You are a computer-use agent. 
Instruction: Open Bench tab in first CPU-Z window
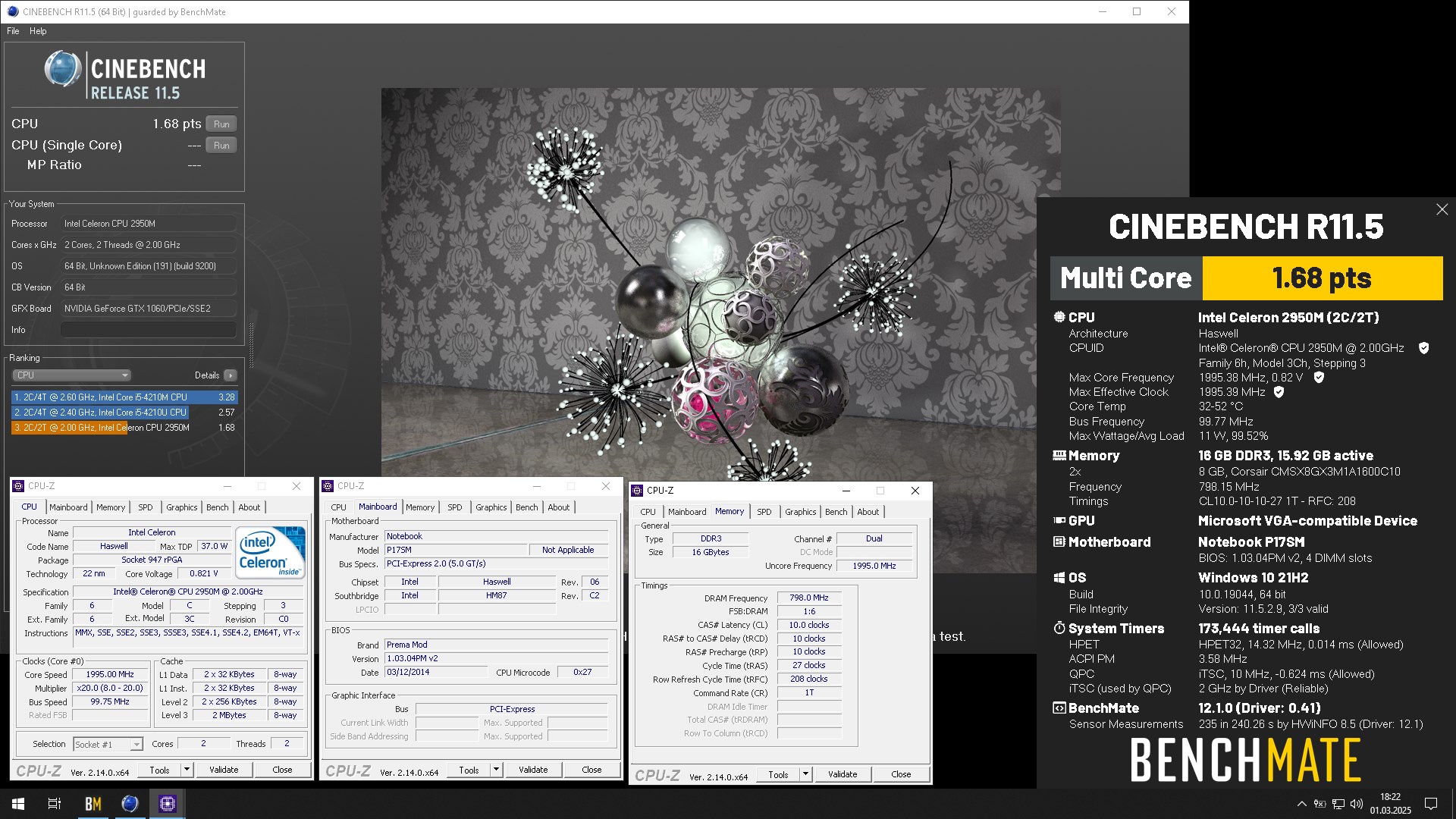pyautogui.click(x=218, y=507)
